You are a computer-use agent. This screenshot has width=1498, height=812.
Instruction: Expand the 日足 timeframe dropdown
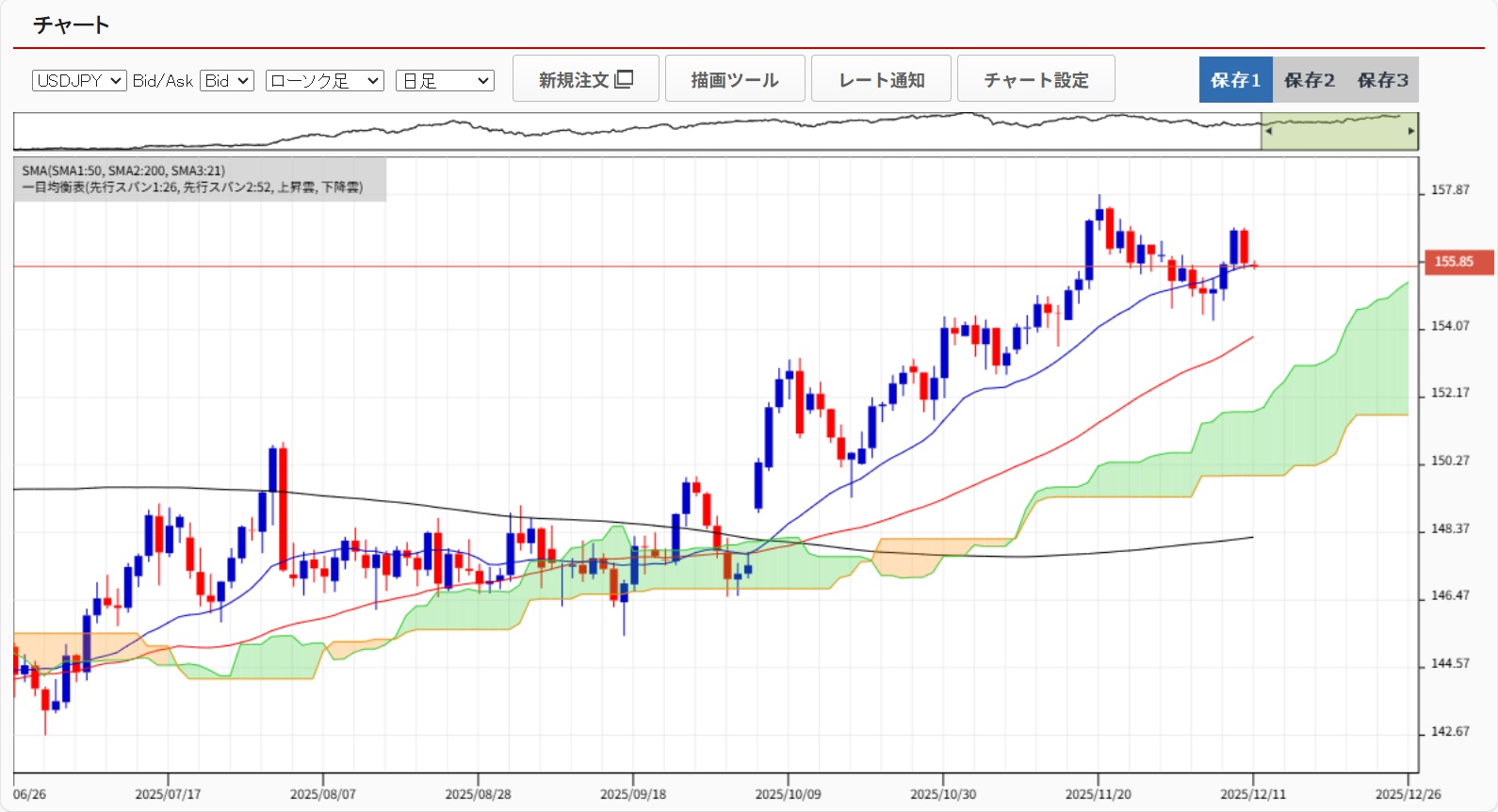(x=445, y=81)
